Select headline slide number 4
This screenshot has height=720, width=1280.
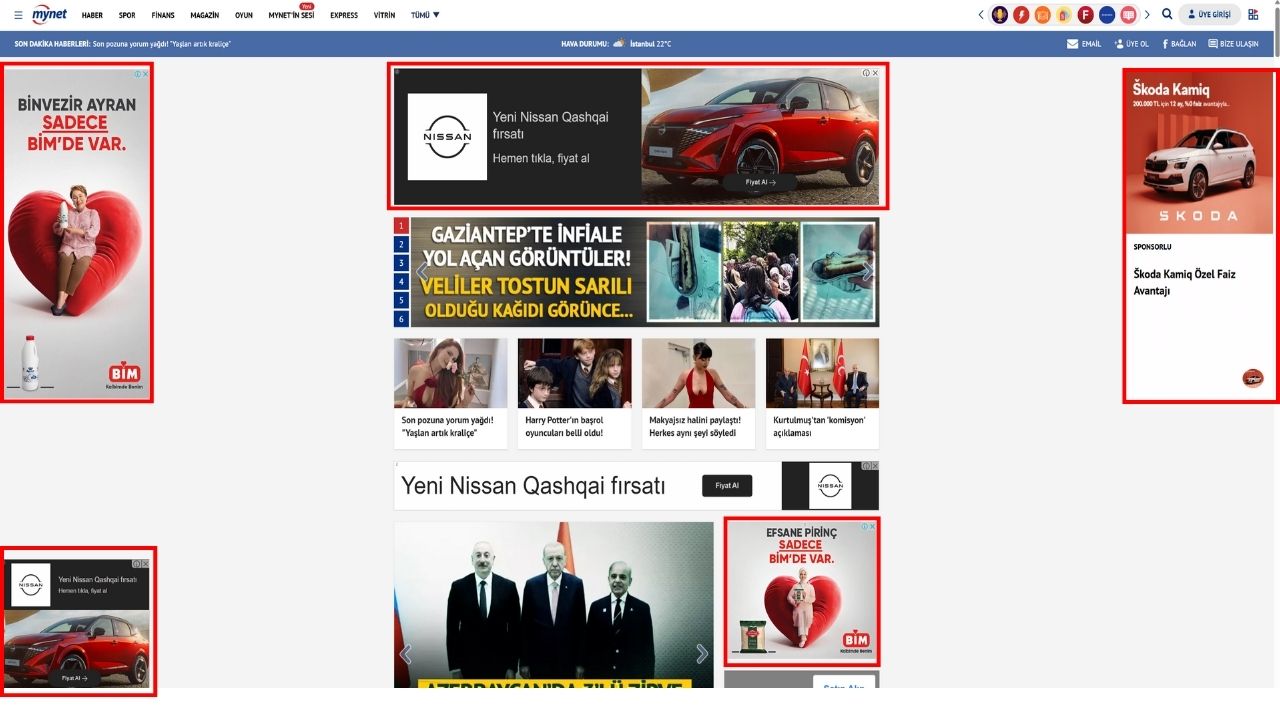coord(401,282)
